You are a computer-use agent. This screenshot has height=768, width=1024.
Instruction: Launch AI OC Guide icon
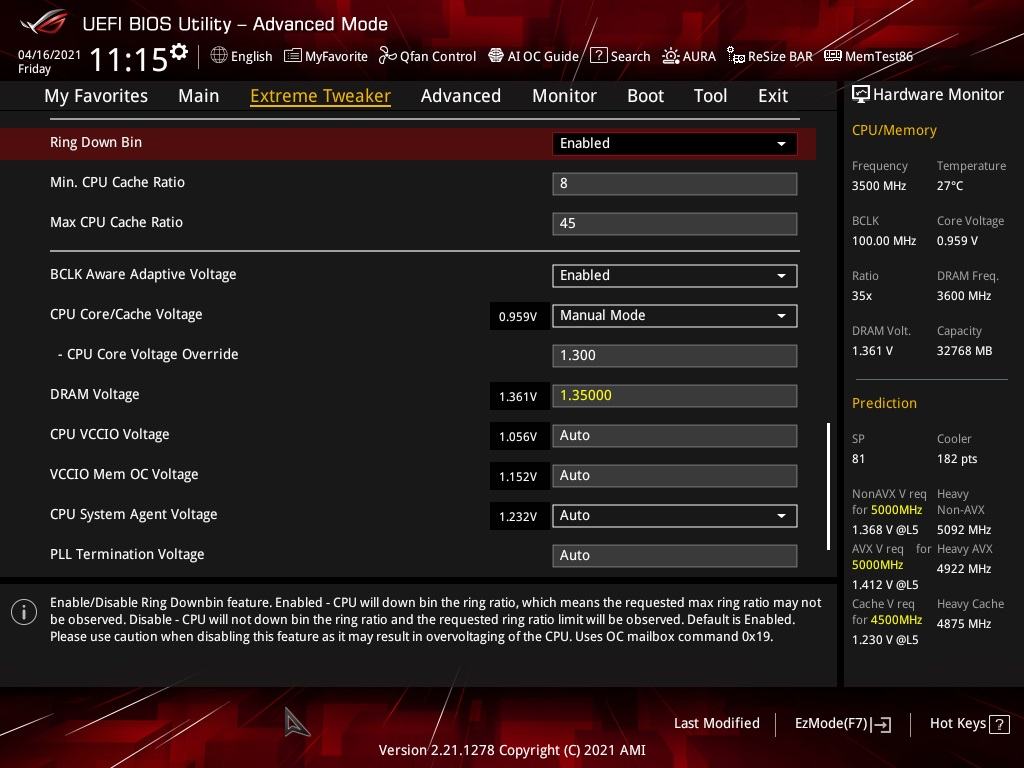coord(496,56)
